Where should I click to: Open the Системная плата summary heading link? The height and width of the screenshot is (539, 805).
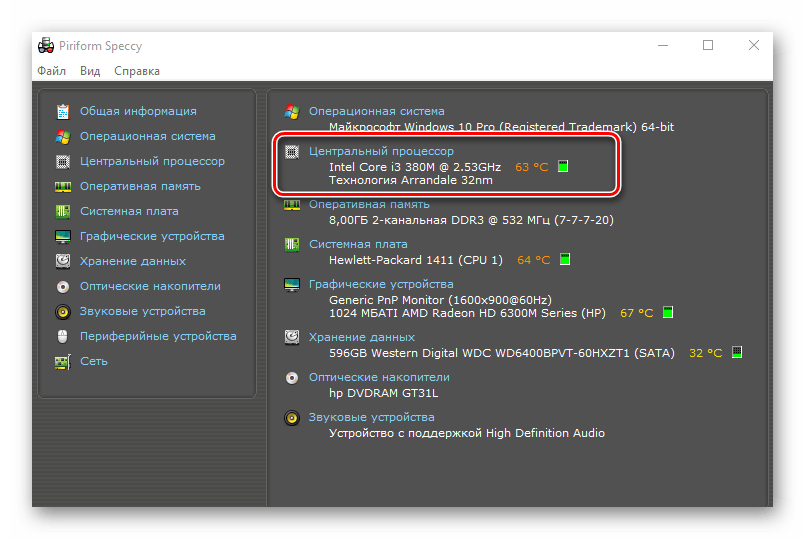pyautogui.click(x=358, y=244)
